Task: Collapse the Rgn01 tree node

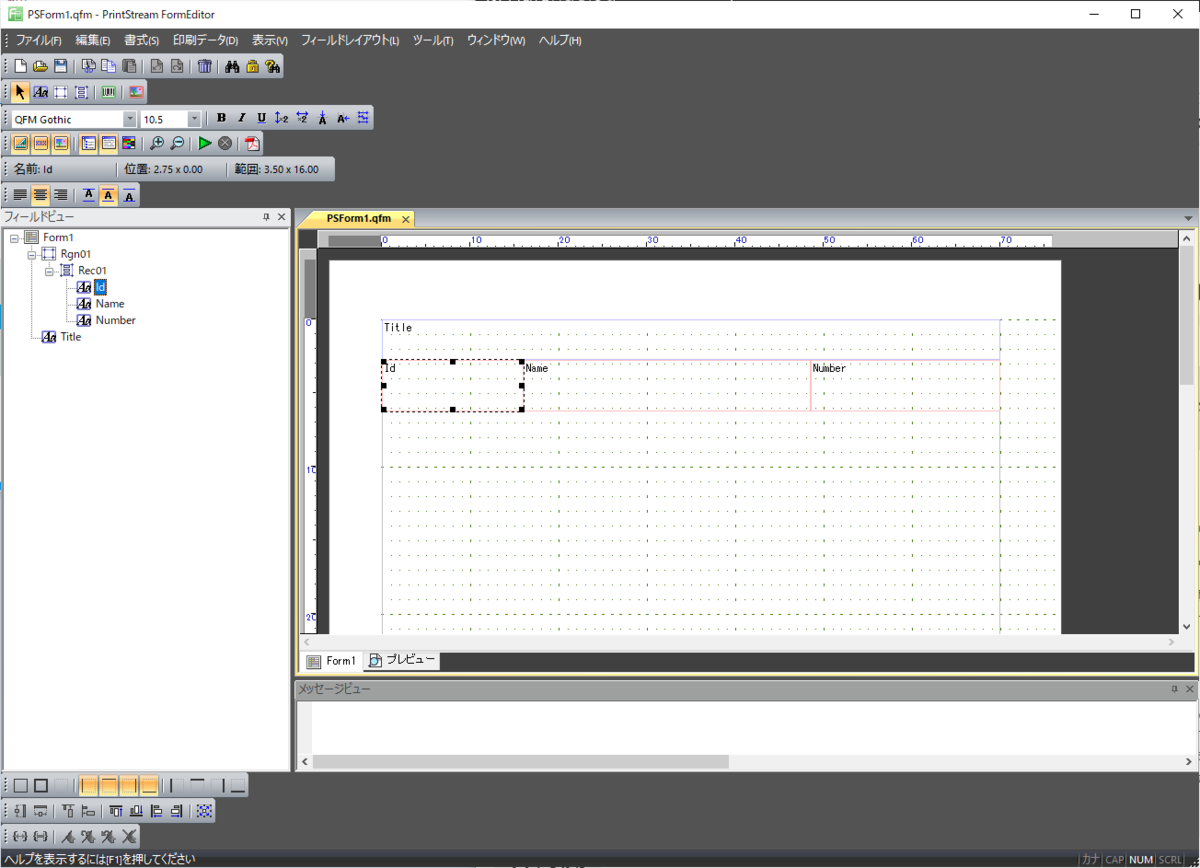Action: click(32, 254)
